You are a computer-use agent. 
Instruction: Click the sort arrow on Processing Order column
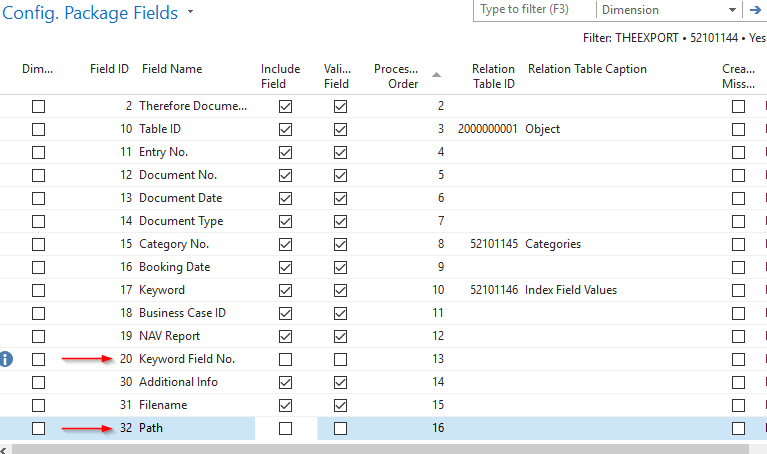click(435, 75)
